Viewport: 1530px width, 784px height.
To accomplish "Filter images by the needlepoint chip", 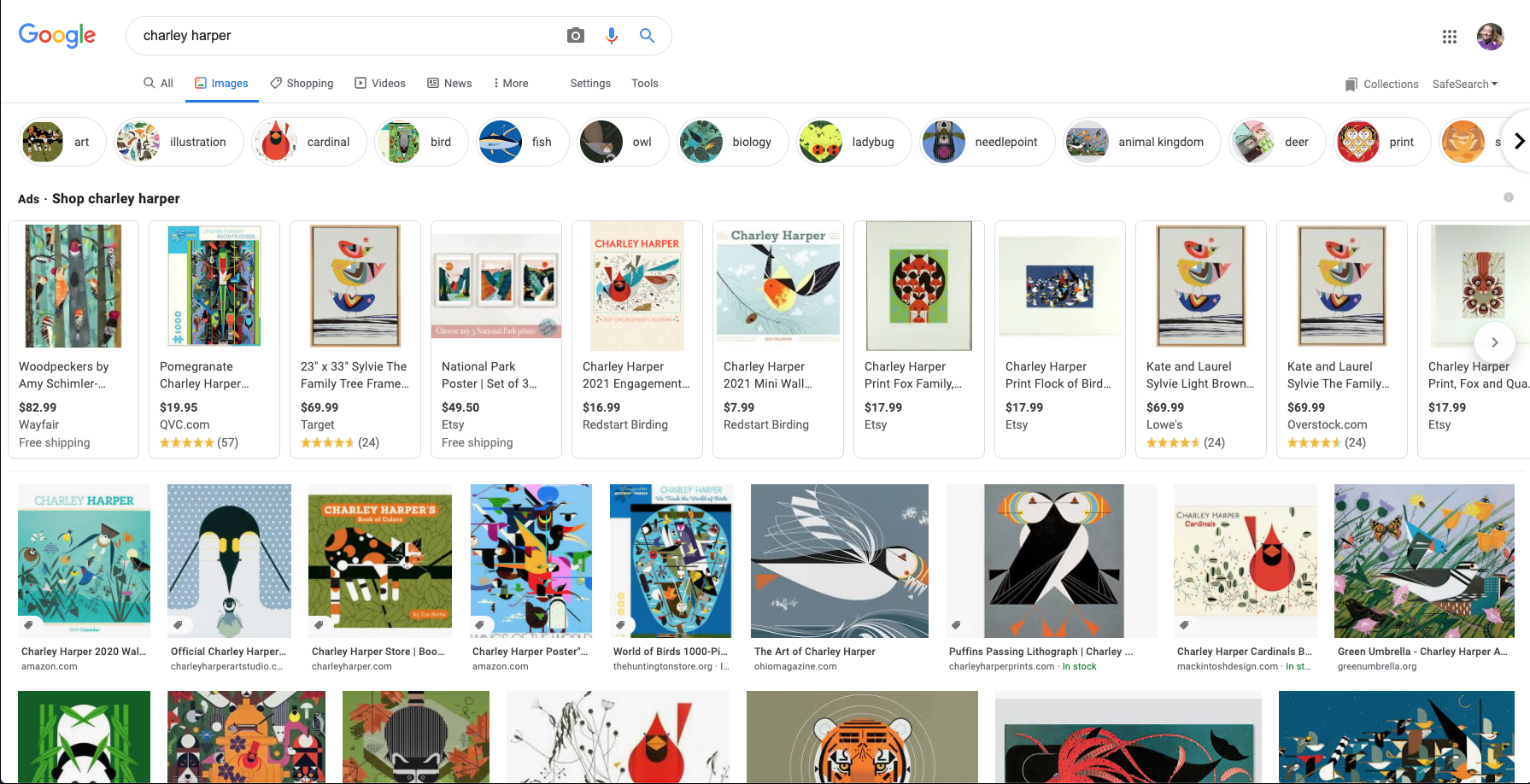I will (988, 142).
